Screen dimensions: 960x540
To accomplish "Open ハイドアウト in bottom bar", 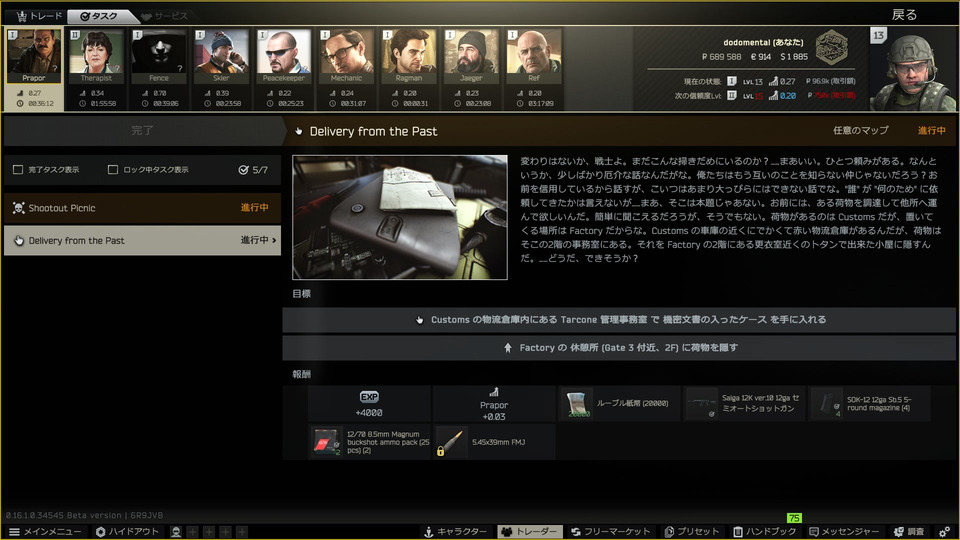I will [127, 531].
